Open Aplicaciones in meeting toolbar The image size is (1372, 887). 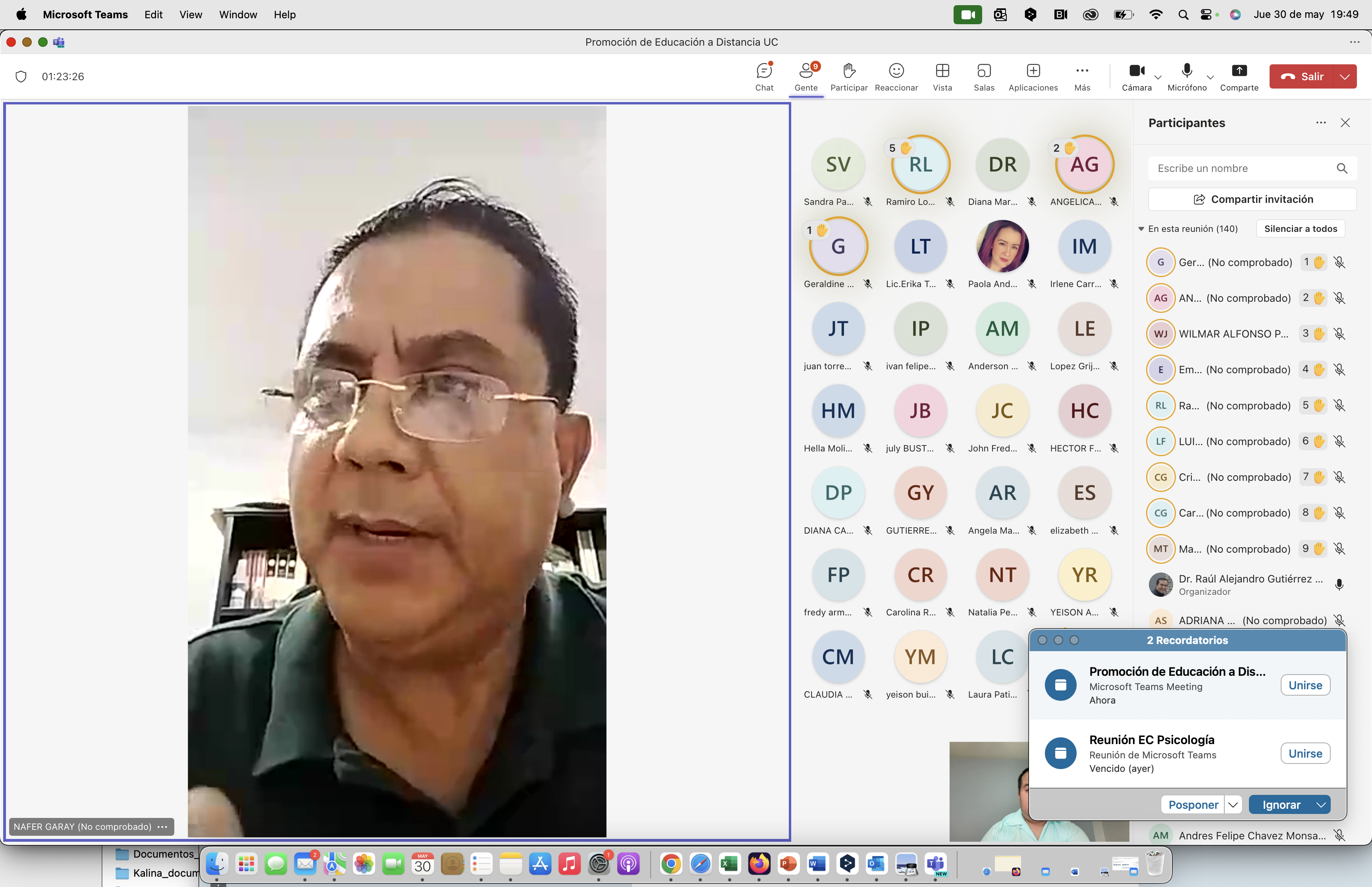point(1033,77)
